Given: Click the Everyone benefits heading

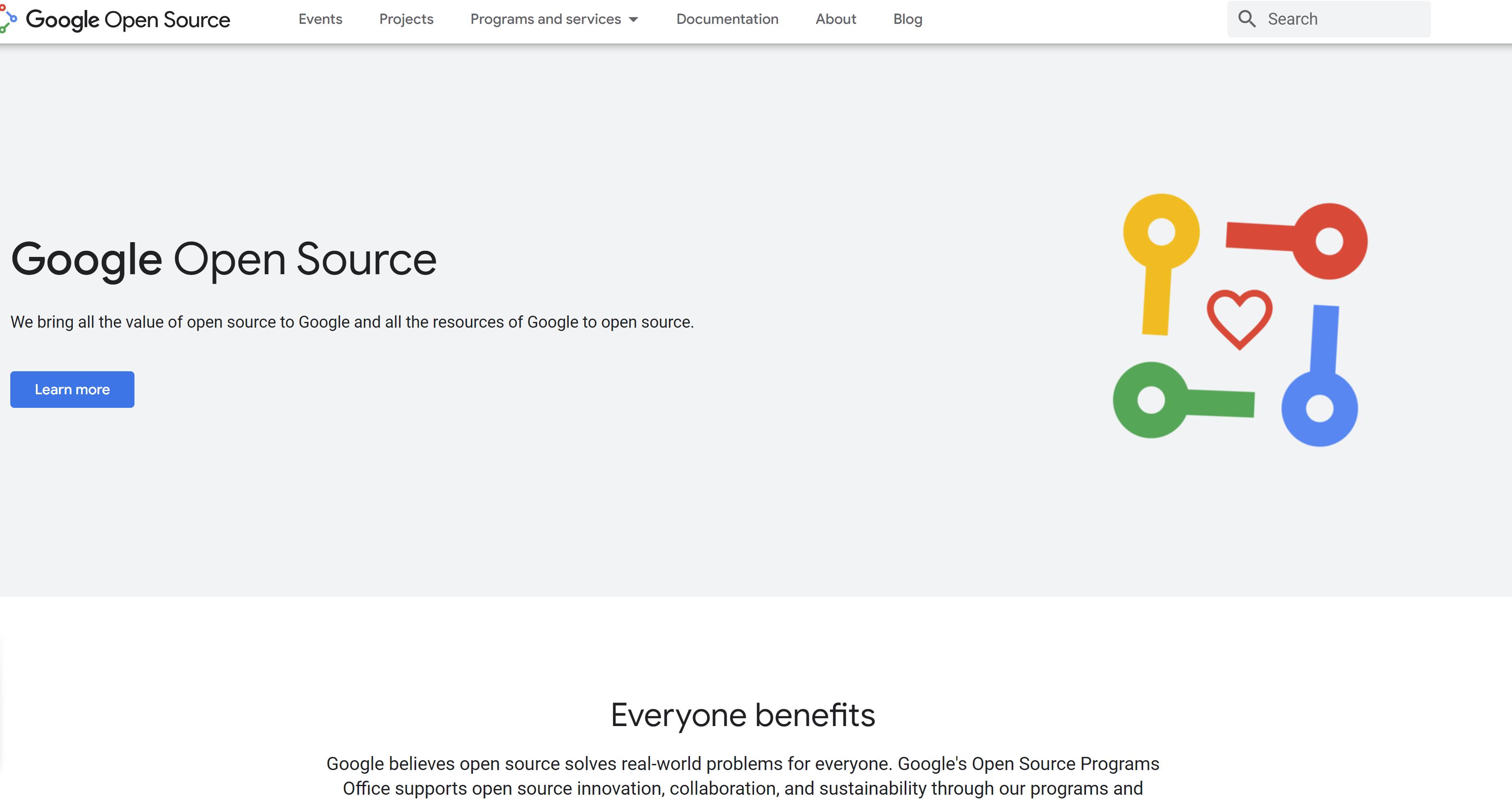Looking at the screenshot, I should (743, 715).
